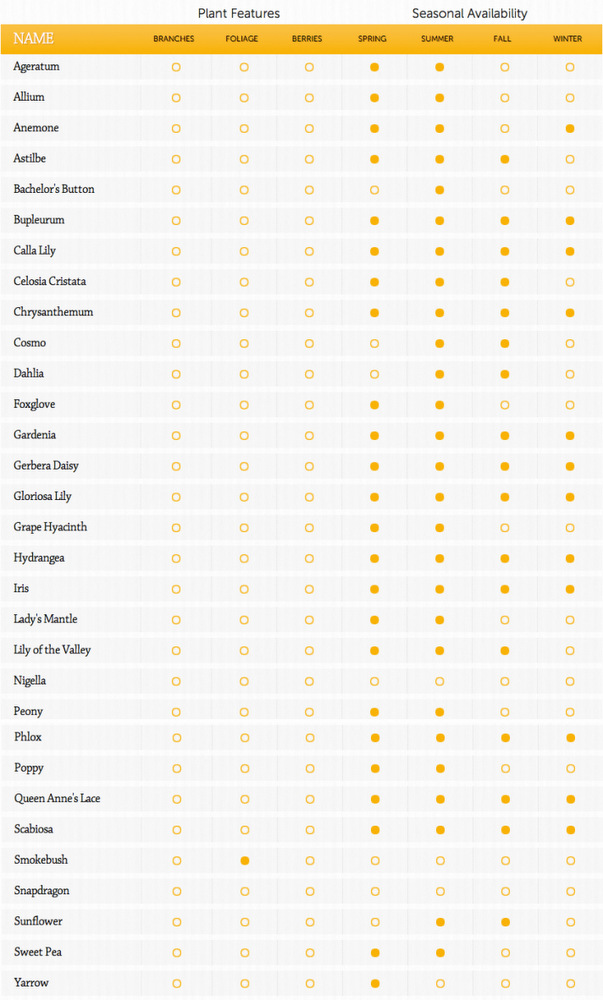Screen dimensions: 603x1000
Task: Click the Seasonal Availability heading
Action: pyautogui.click(x=470, y=13)
